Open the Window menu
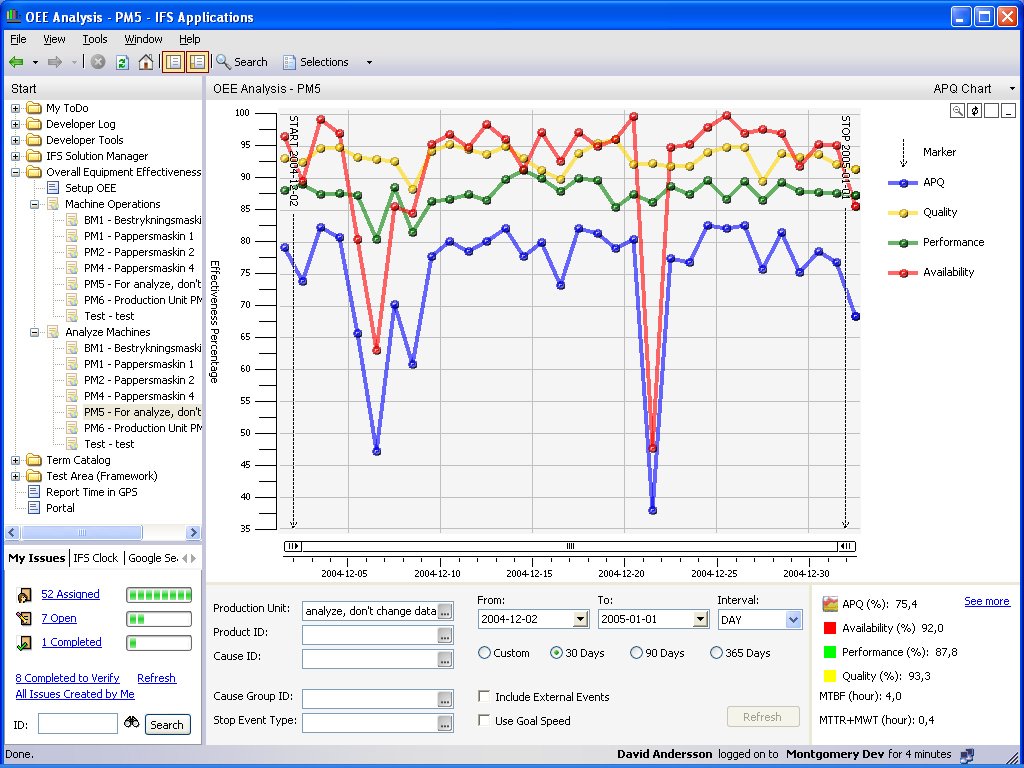Screen dimensions: 1024x768 tap(143, 39)
